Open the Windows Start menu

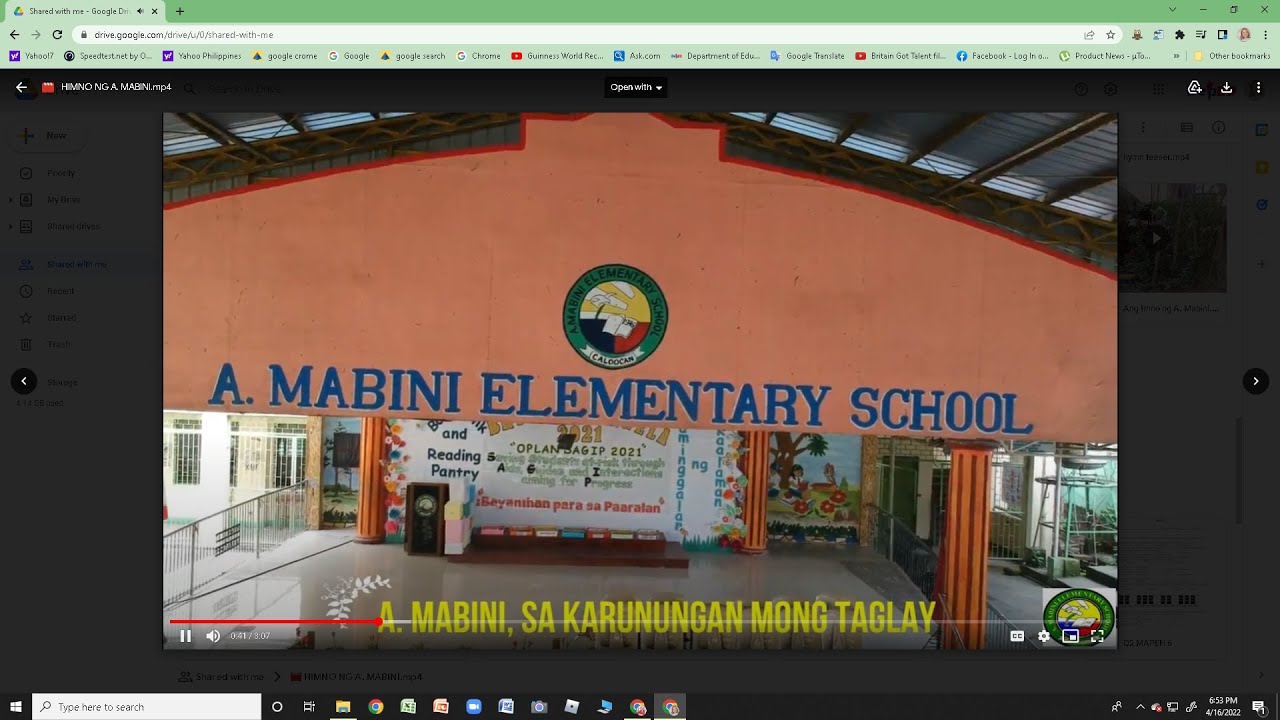point(15,707)
